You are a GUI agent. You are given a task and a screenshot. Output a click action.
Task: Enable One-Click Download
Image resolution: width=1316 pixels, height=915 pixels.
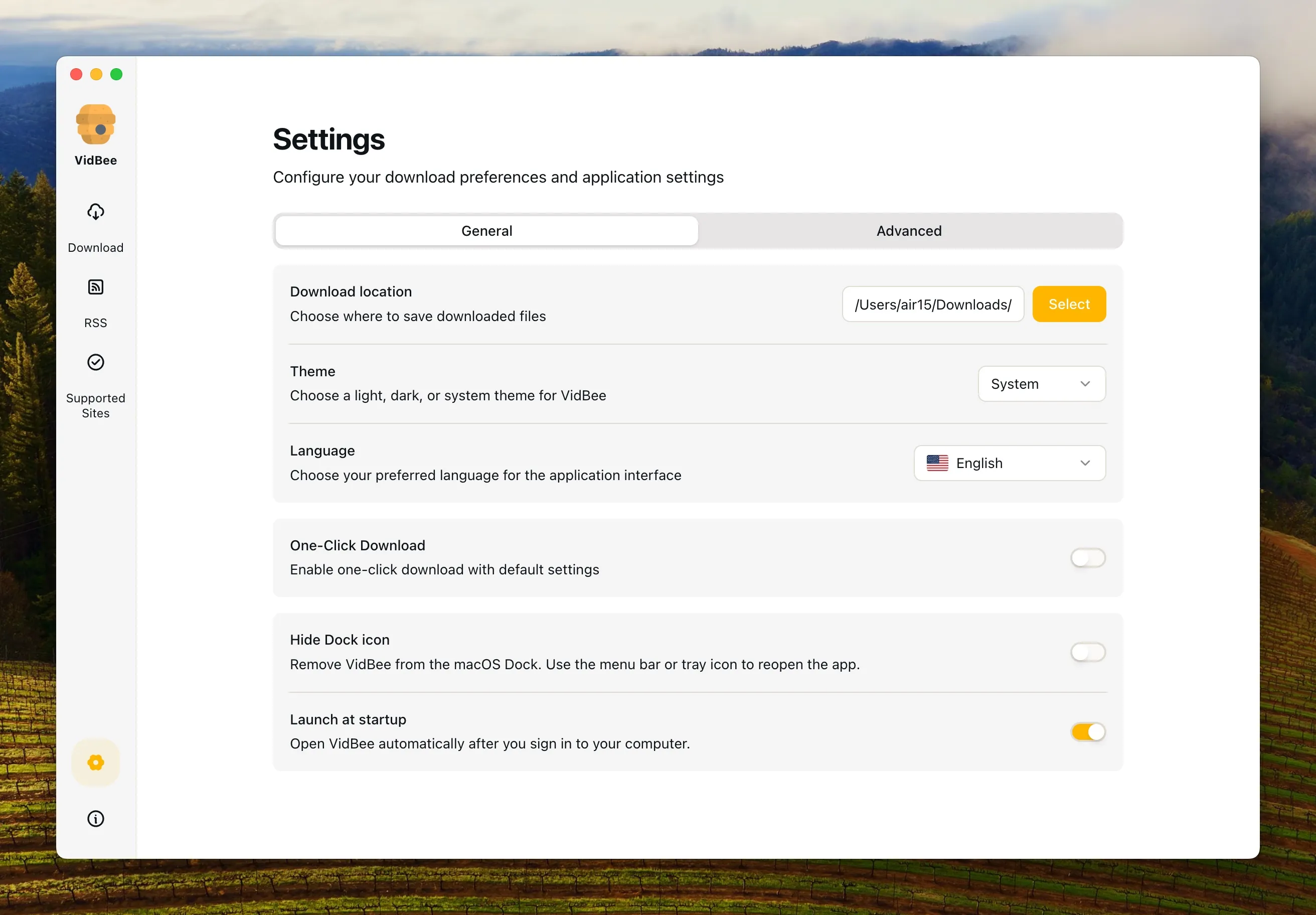(x=1087, y=557)
